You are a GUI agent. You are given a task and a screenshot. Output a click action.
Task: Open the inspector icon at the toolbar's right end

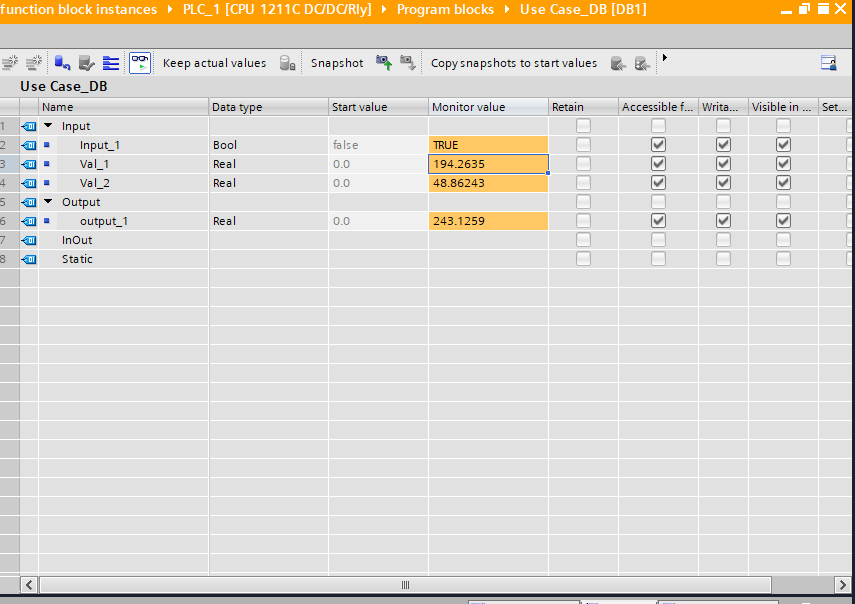pos(829,62)
